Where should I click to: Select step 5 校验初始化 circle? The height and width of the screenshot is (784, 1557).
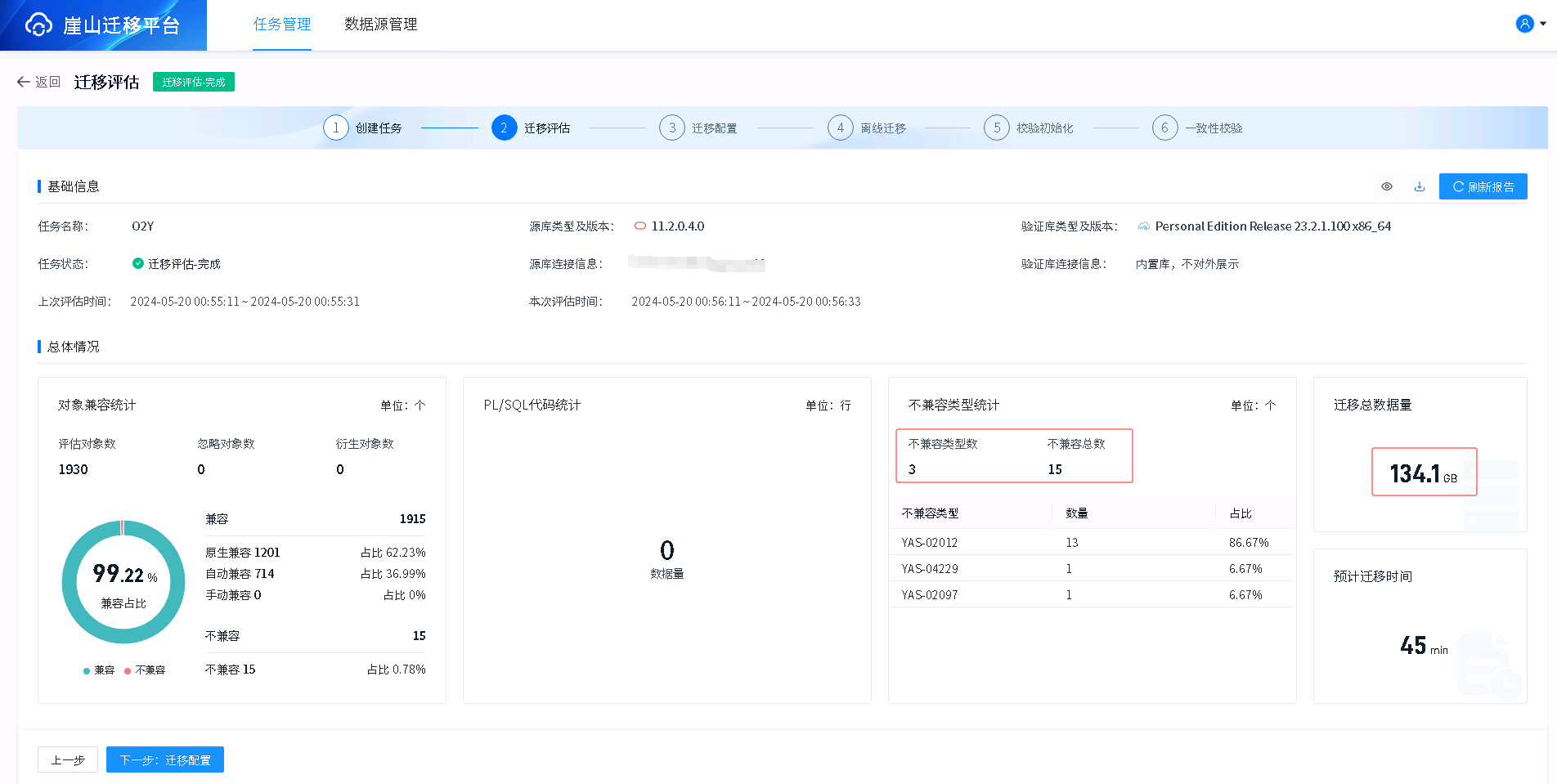(997, 128)
